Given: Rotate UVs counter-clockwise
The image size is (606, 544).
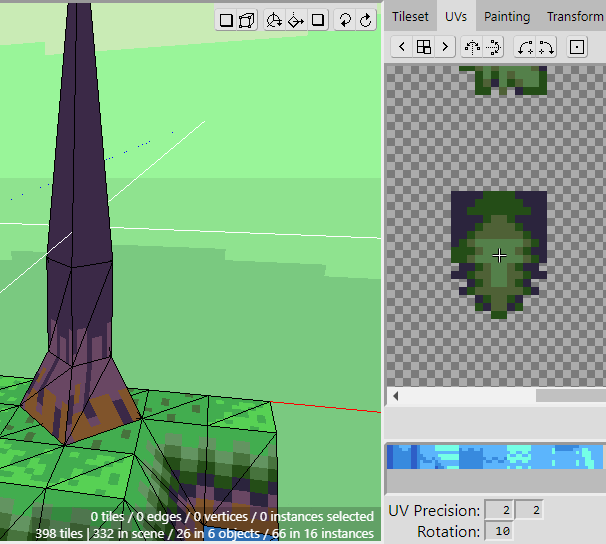Looking at the screenshot, I should pyautogui.click(x=525, y=47).
